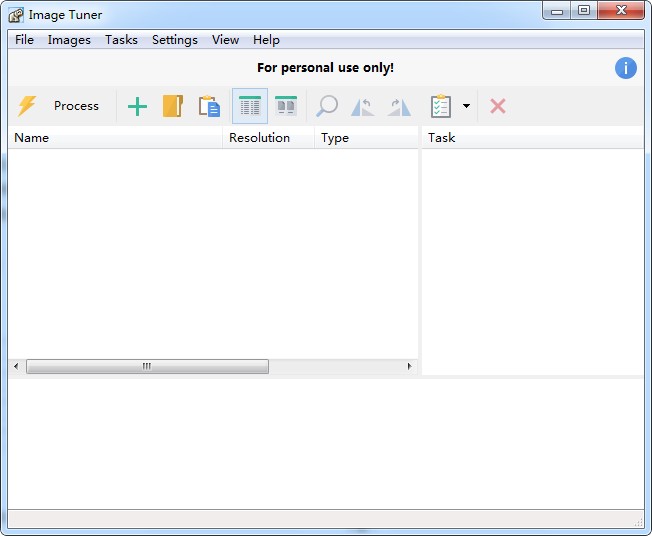Open the blue info icon

pos(626,68)
